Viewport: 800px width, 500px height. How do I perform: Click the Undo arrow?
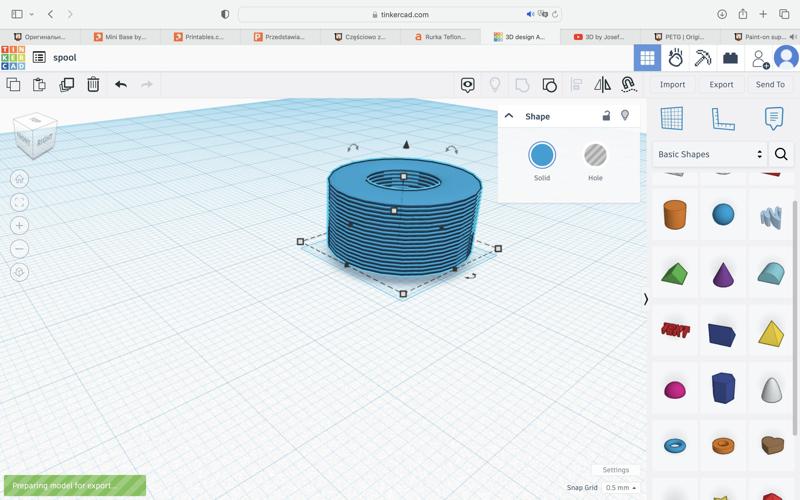point(121,85)
